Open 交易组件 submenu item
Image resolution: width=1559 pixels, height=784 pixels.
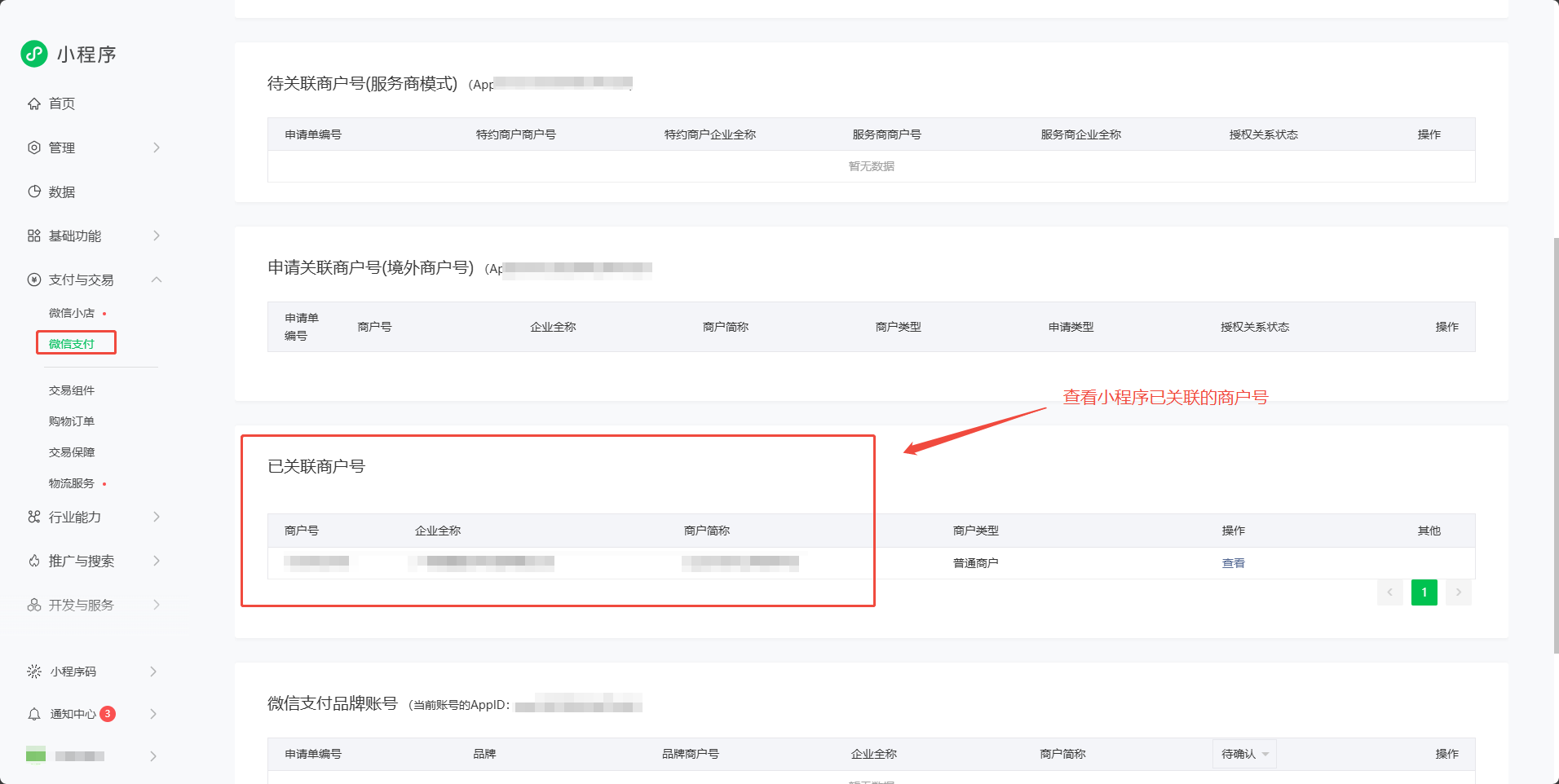click(72, 390)
